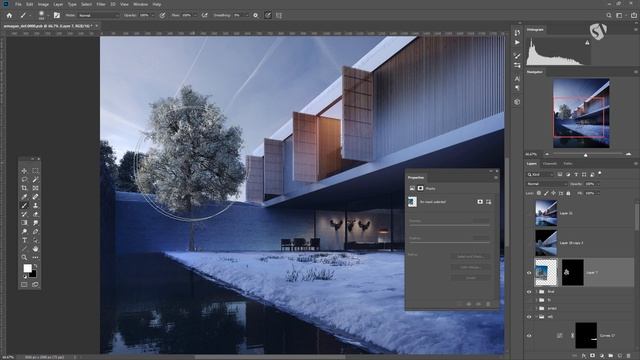
Task: Select the Gradient tool
Action: pyautogui.click(x=24, y=223)
